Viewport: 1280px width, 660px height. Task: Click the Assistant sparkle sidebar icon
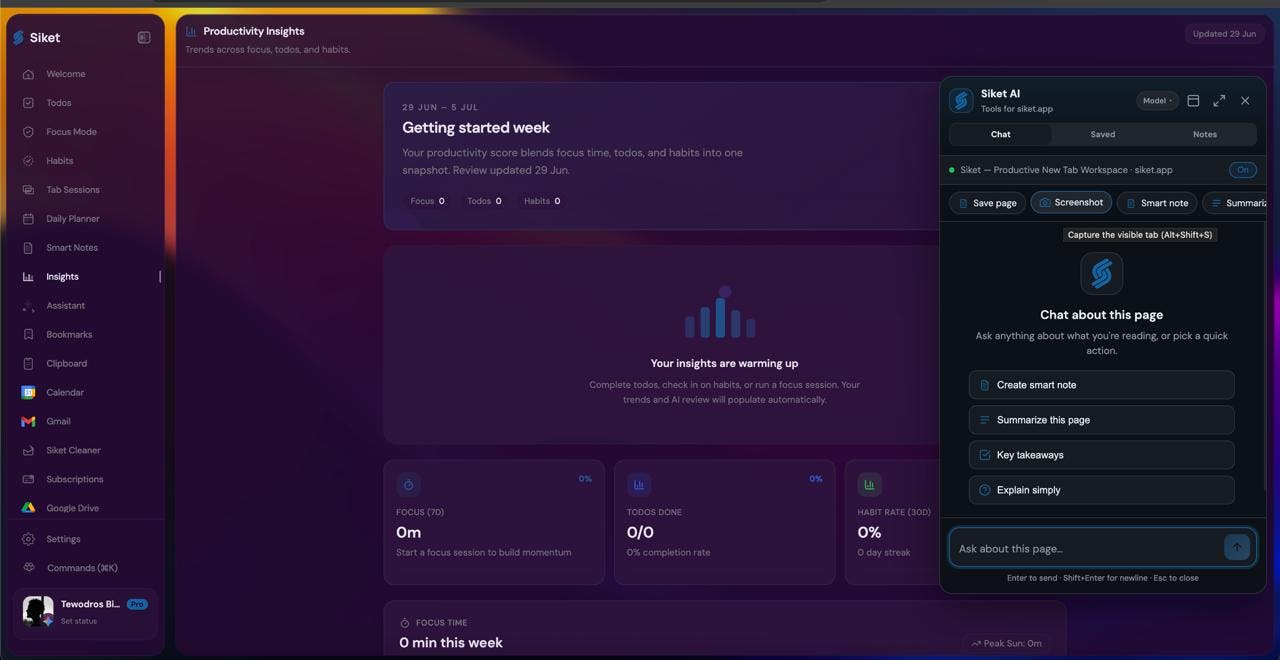pos(28,306)
